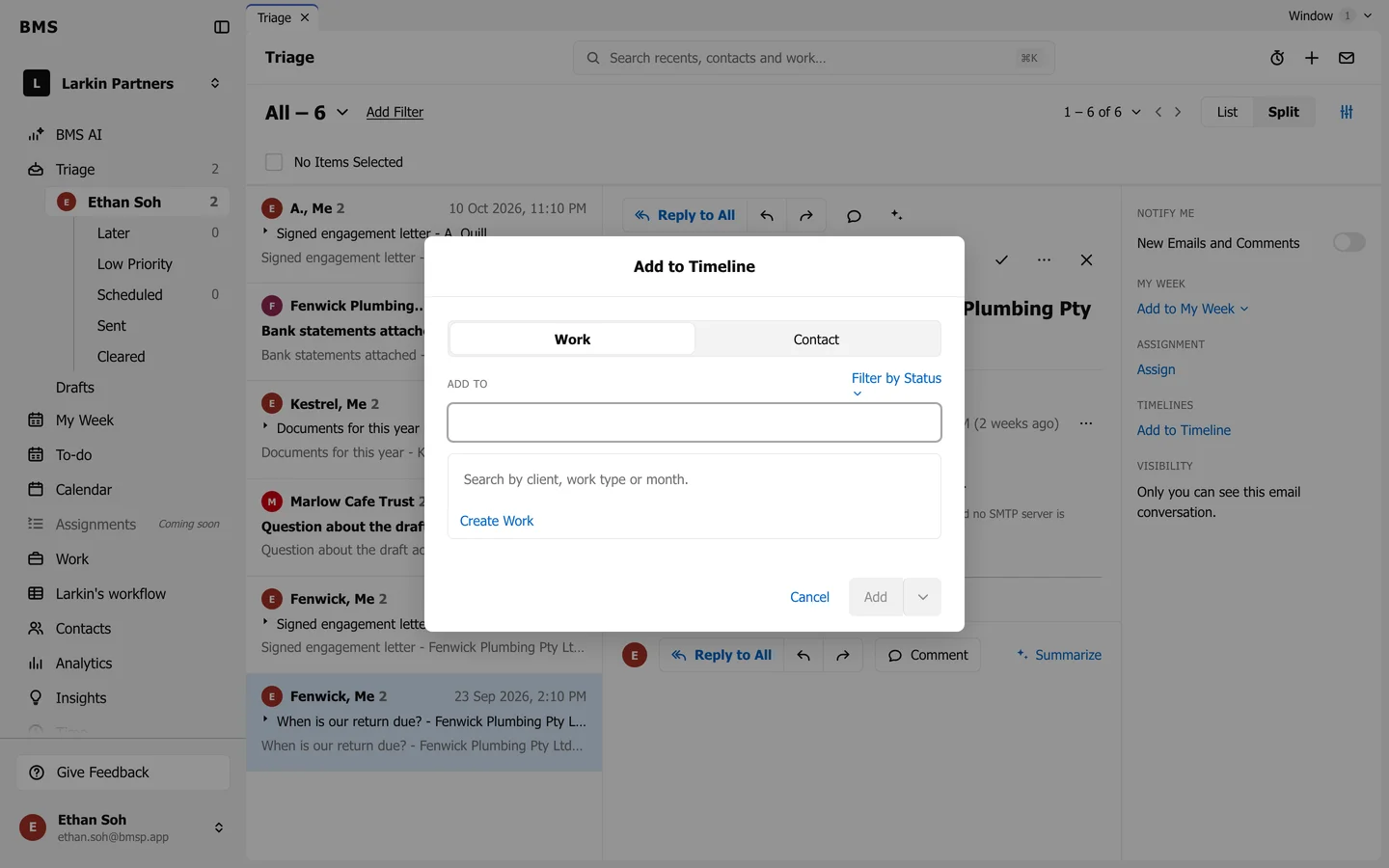This screenshot has height=868, width=1389.
Task: Click the AI sparkle icon in email toolbar
Action: click(896, 215)
